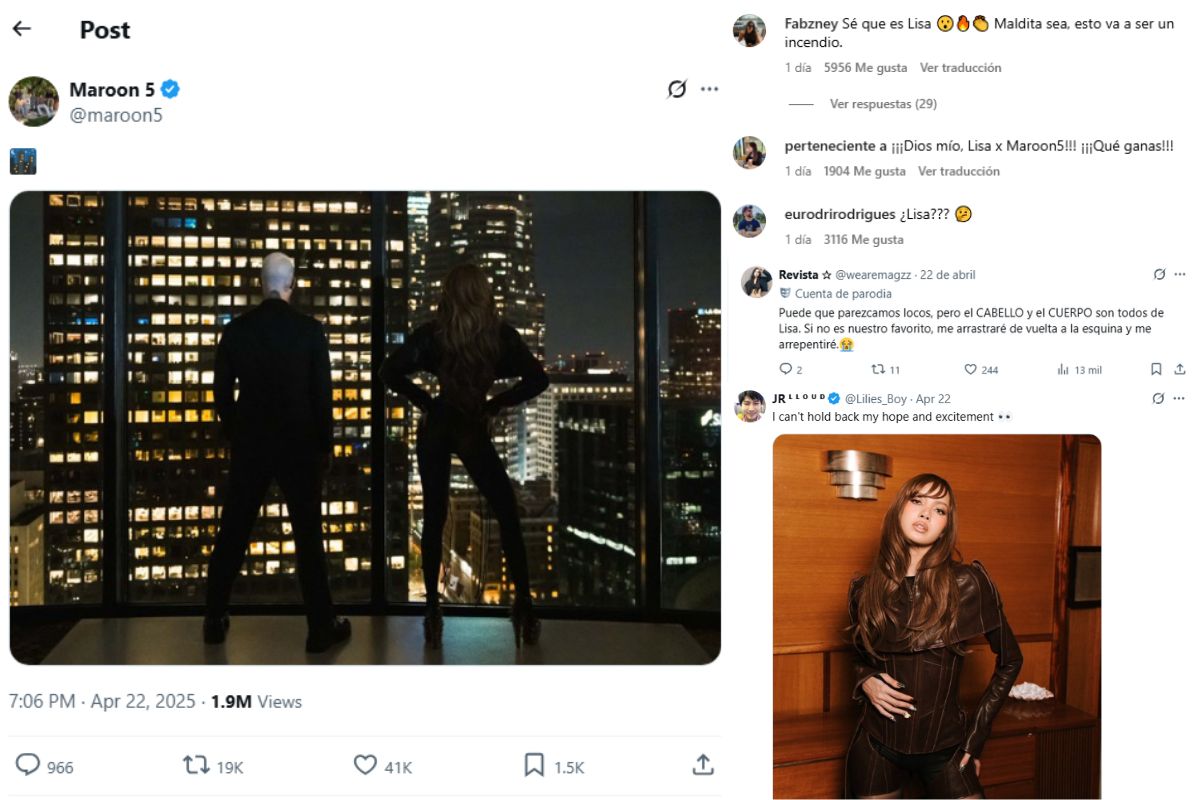Open more options on the Revista tweet
The width and height of the screenshot is (1200, 800).
click(x=1180, y=274)
